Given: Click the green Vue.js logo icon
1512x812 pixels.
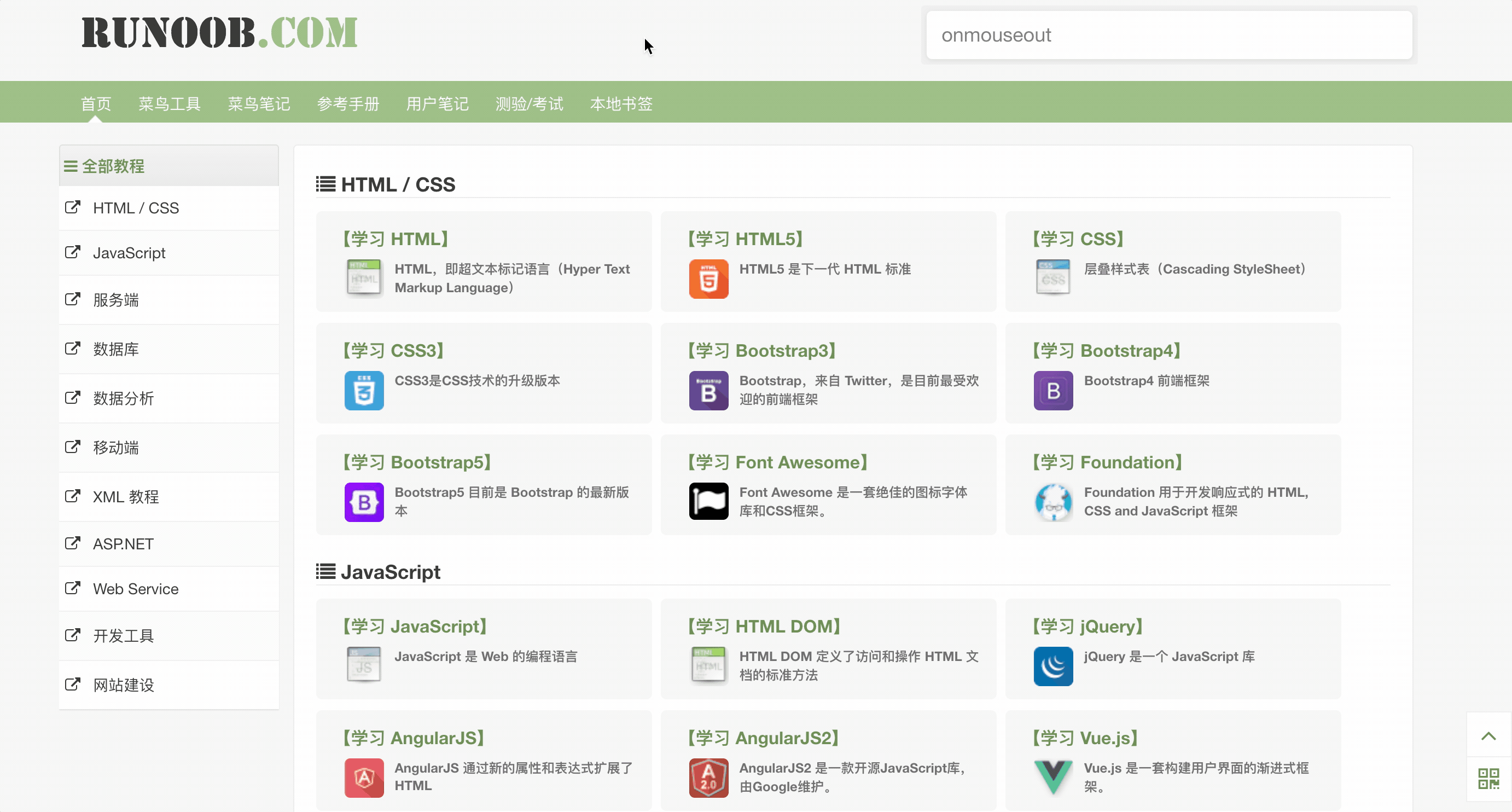Looking at the screenshot, I should (1053, 777).
